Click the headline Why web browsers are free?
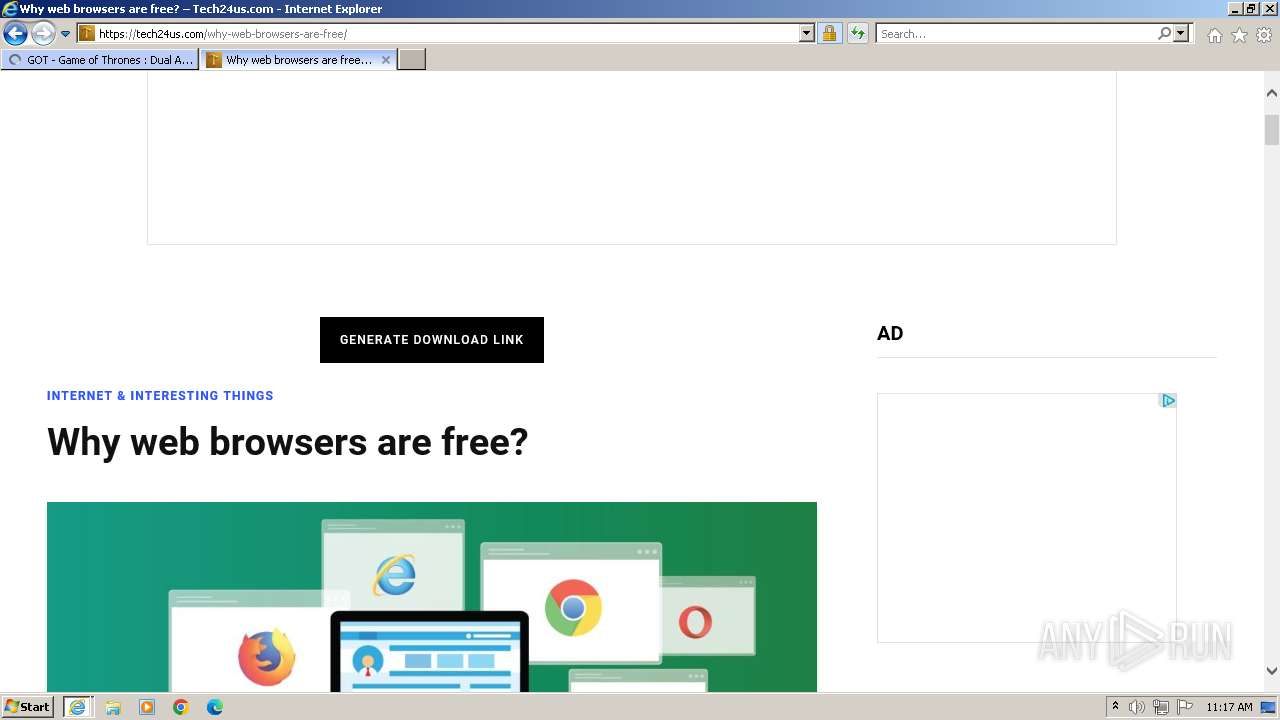1280x720 pixels. (287, 442)
